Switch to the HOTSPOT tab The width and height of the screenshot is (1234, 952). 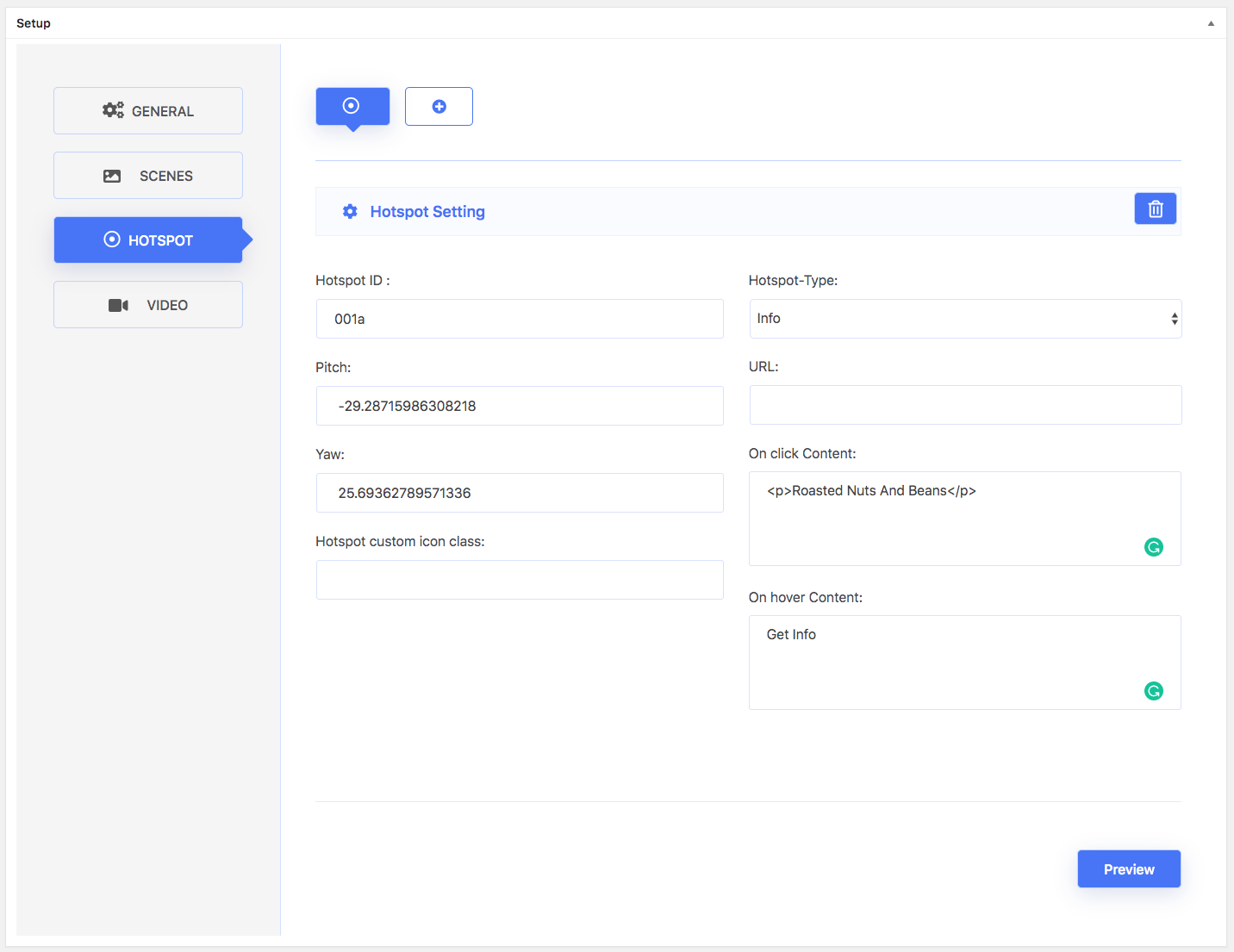coord(148,240)
